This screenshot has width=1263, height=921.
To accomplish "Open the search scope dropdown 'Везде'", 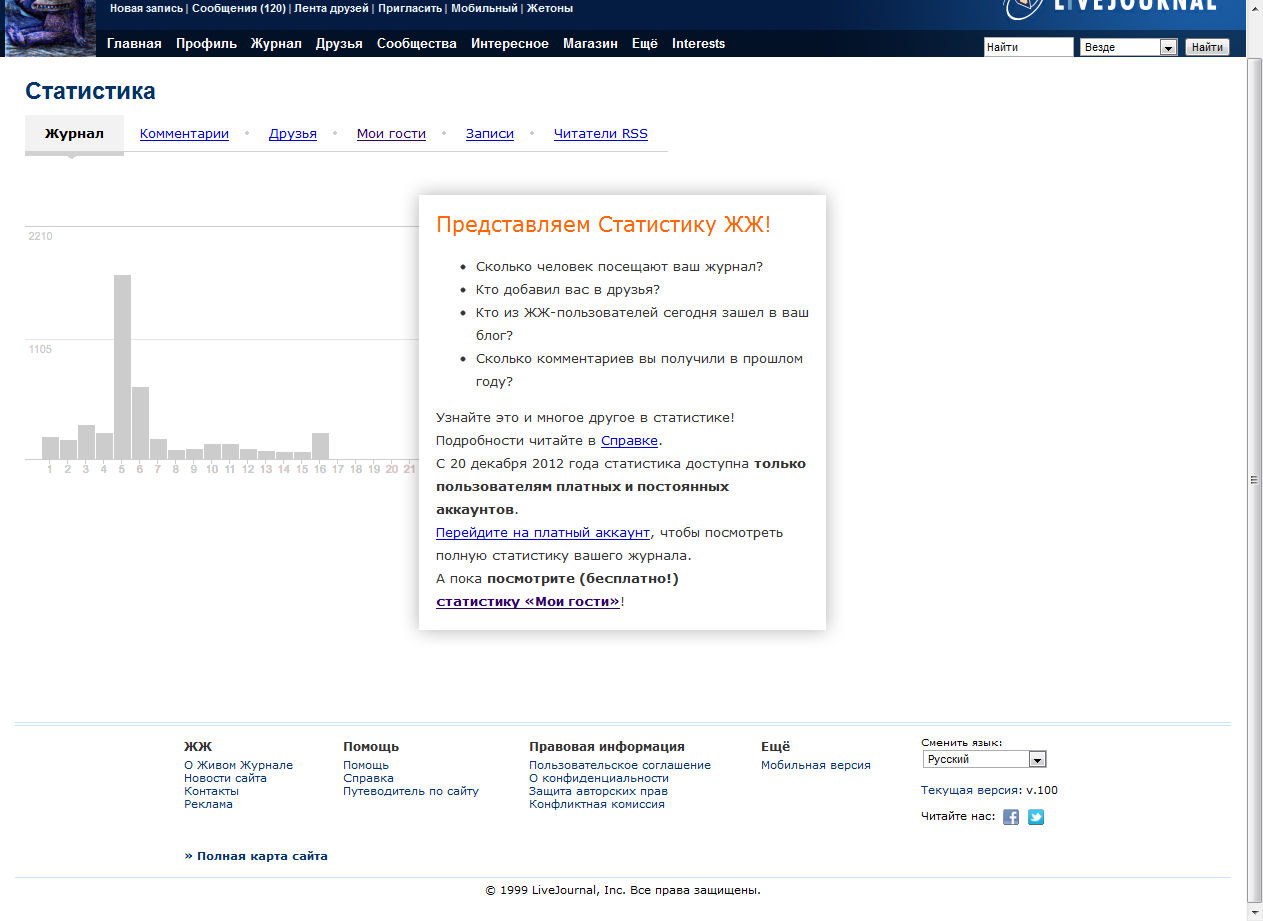I will pyautogui.click(x=1128, y=47).
